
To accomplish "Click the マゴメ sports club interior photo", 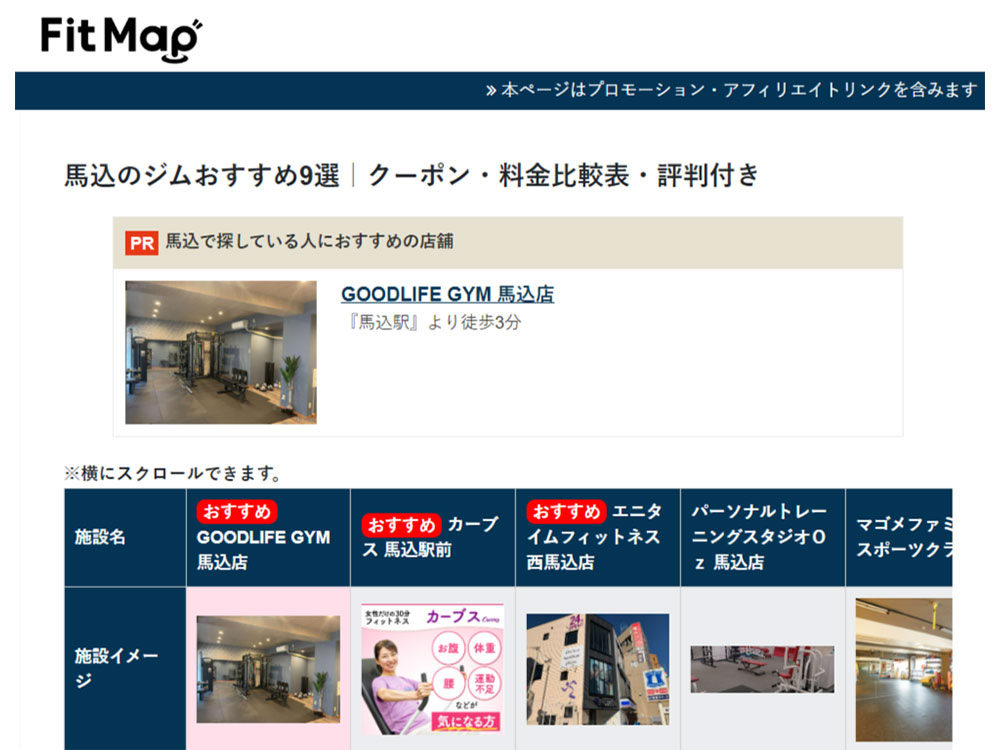I will [x=903, y=669].
